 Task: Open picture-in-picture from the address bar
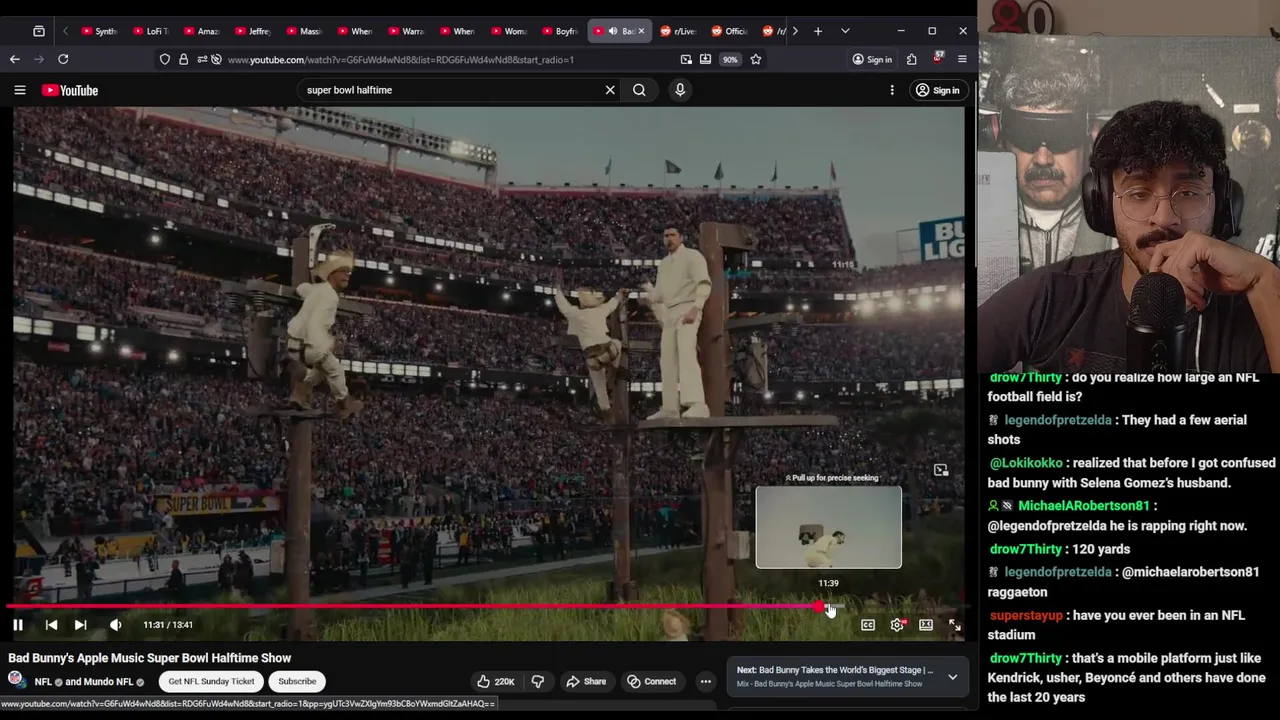coord(686,60)
